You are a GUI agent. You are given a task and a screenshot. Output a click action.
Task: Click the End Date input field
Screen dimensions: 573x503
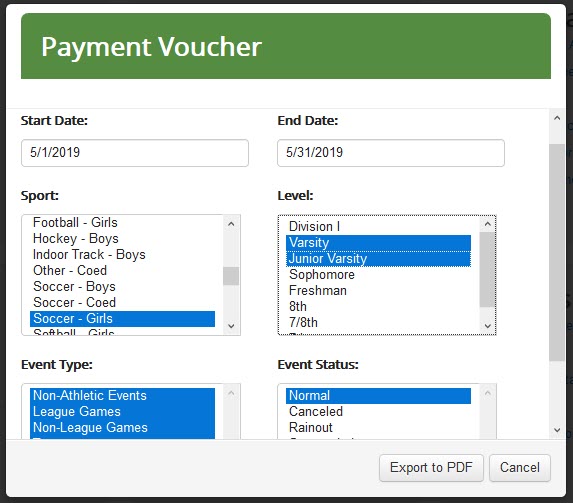click(x=391, y=153)
